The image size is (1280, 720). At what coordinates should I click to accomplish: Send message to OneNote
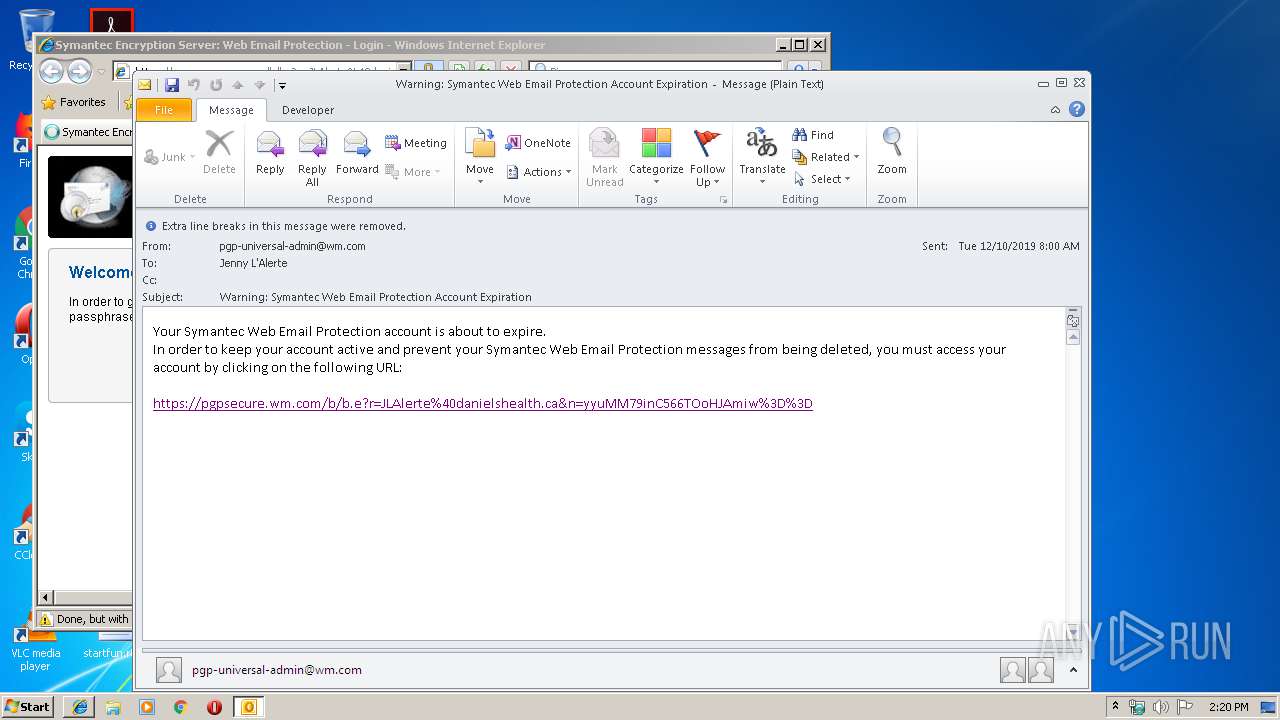coord(538,143)
